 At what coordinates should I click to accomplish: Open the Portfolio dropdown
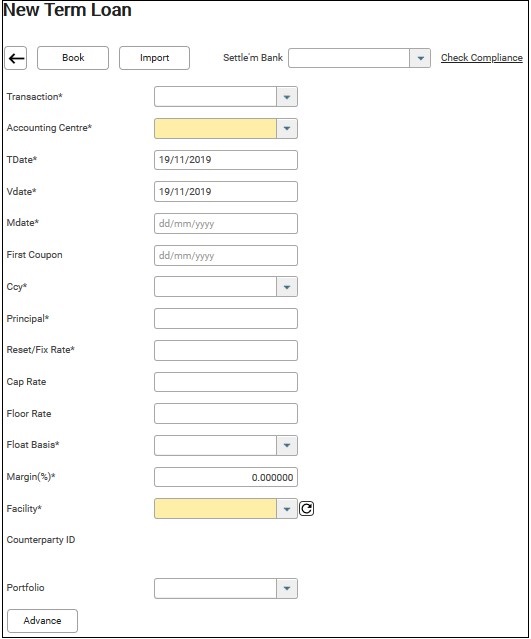pyautogui.click(x=287, y=588)
